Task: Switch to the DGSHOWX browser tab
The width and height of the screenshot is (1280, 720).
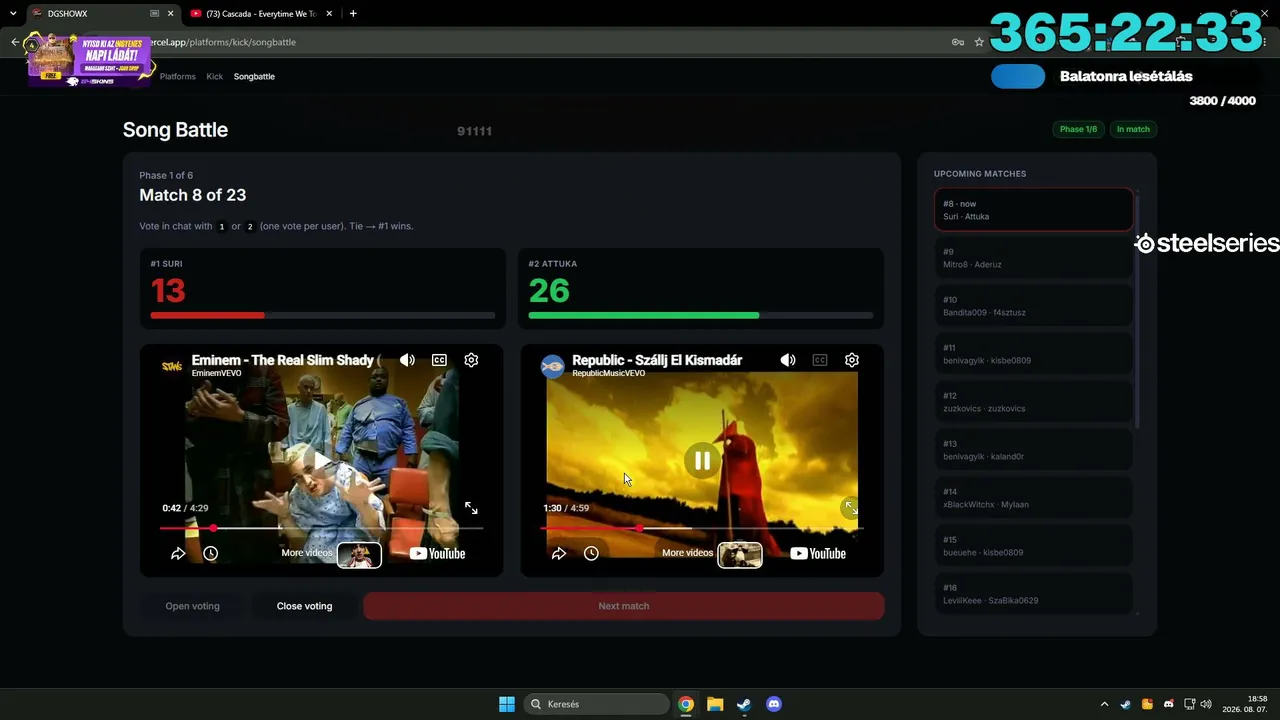Action: 95,14
